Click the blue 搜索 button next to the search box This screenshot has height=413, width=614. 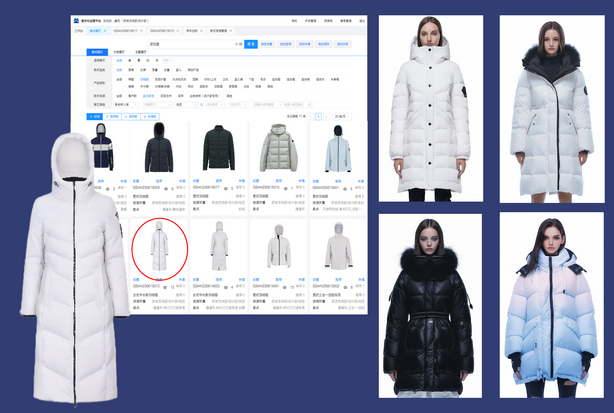tap(252, 44)
